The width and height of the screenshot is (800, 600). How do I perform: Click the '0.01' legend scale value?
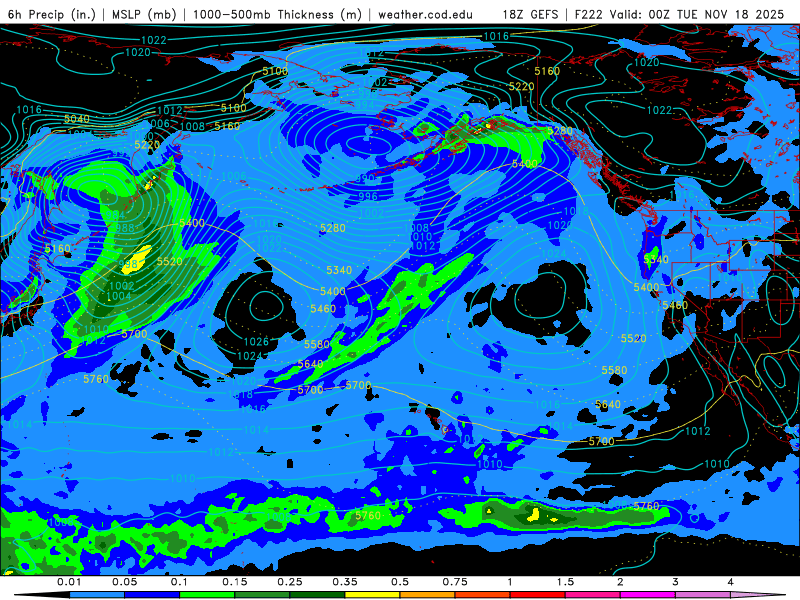(x=69, y=582)
